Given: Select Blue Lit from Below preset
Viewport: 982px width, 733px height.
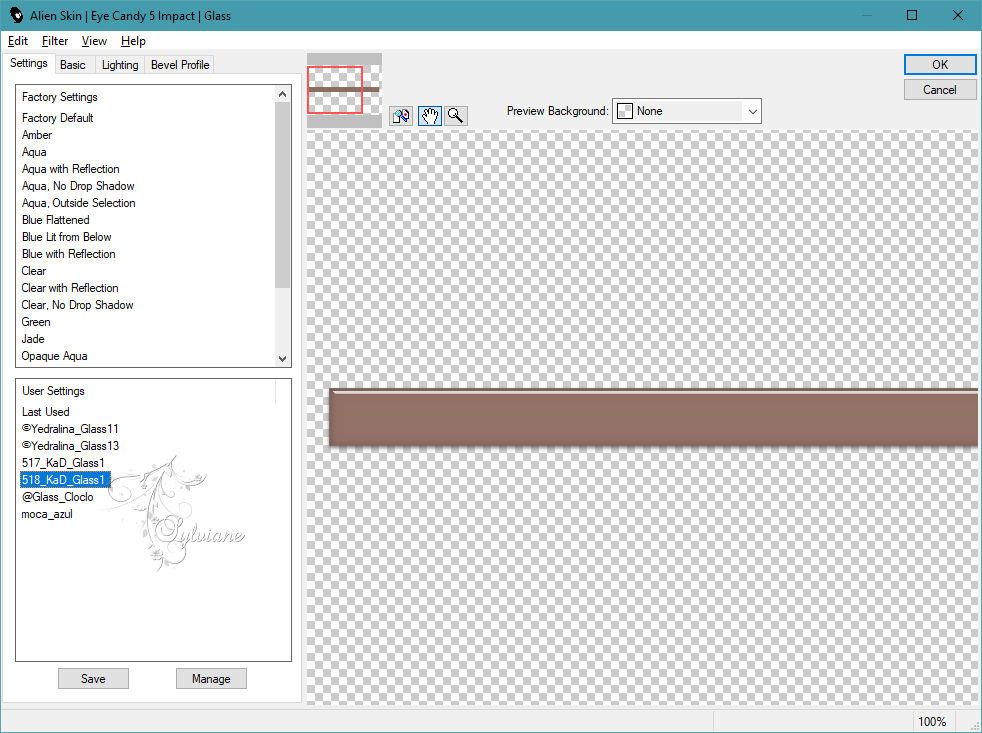Looking at the screenshot, I should (66, 236).
